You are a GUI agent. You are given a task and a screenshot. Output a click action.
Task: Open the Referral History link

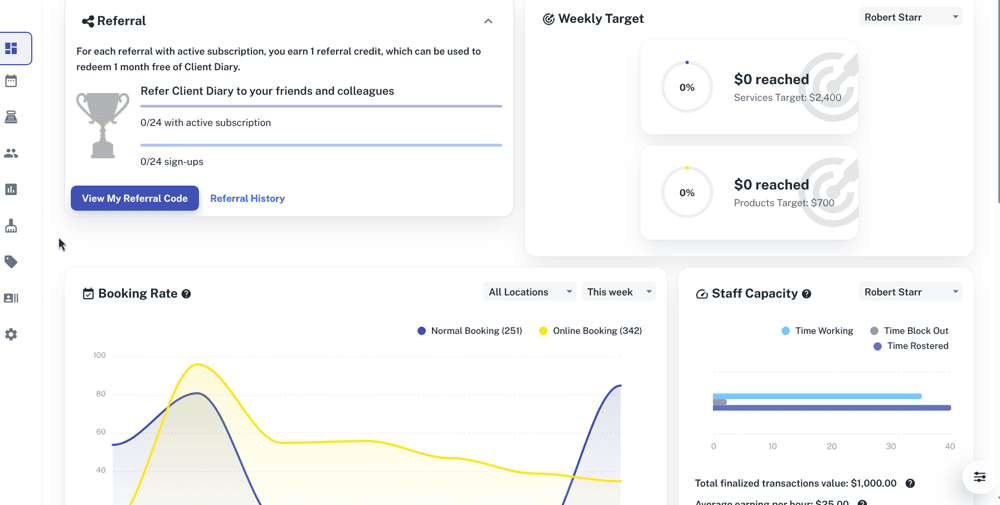[247, 198]
